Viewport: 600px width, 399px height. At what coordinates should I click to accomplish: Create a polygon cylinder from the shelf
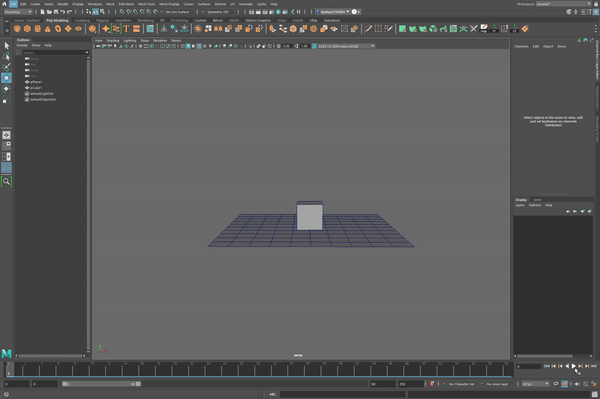38,29
